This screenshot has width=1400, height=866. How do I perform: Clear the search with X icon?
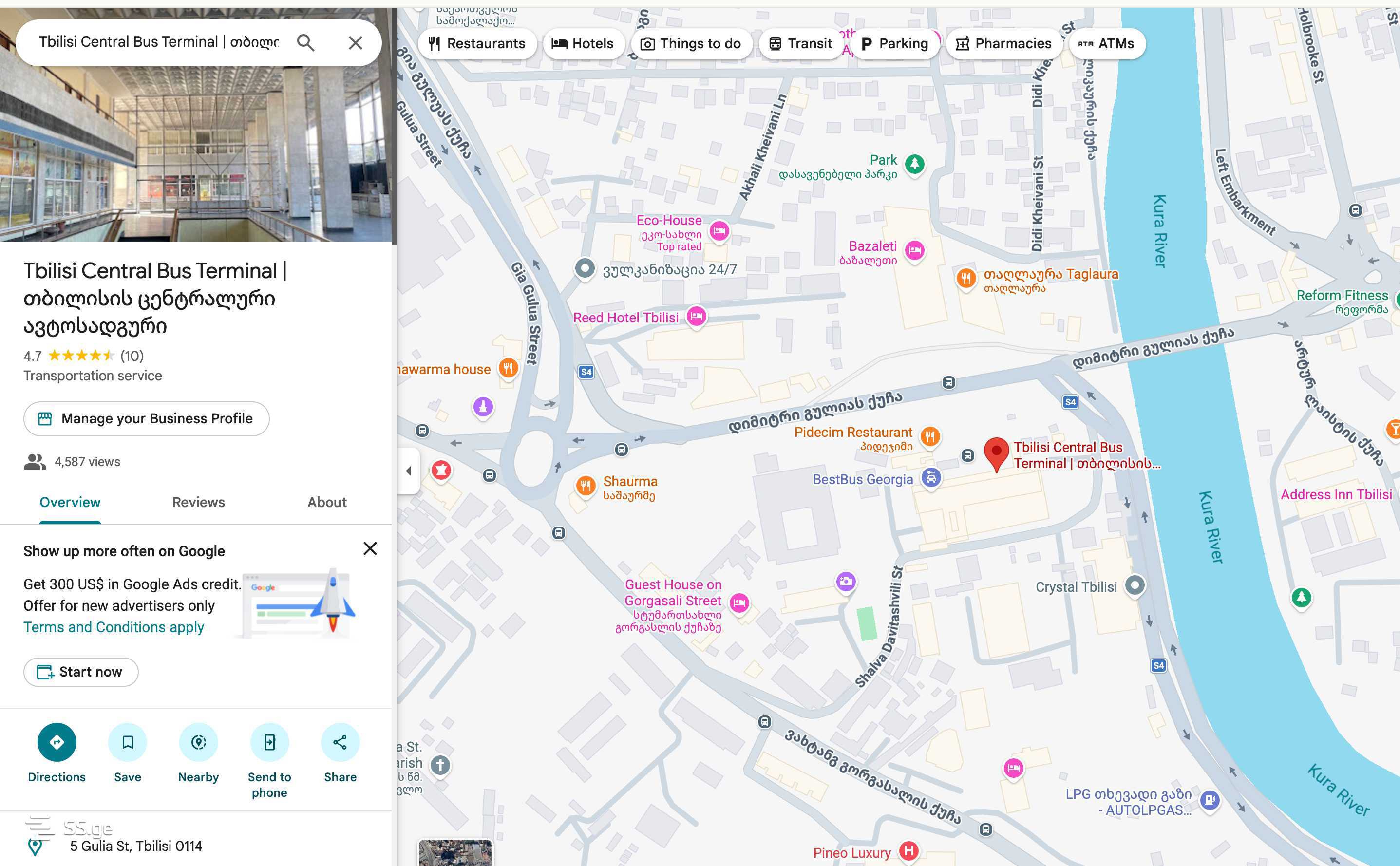pyautogui.click(x=355, y=42)
